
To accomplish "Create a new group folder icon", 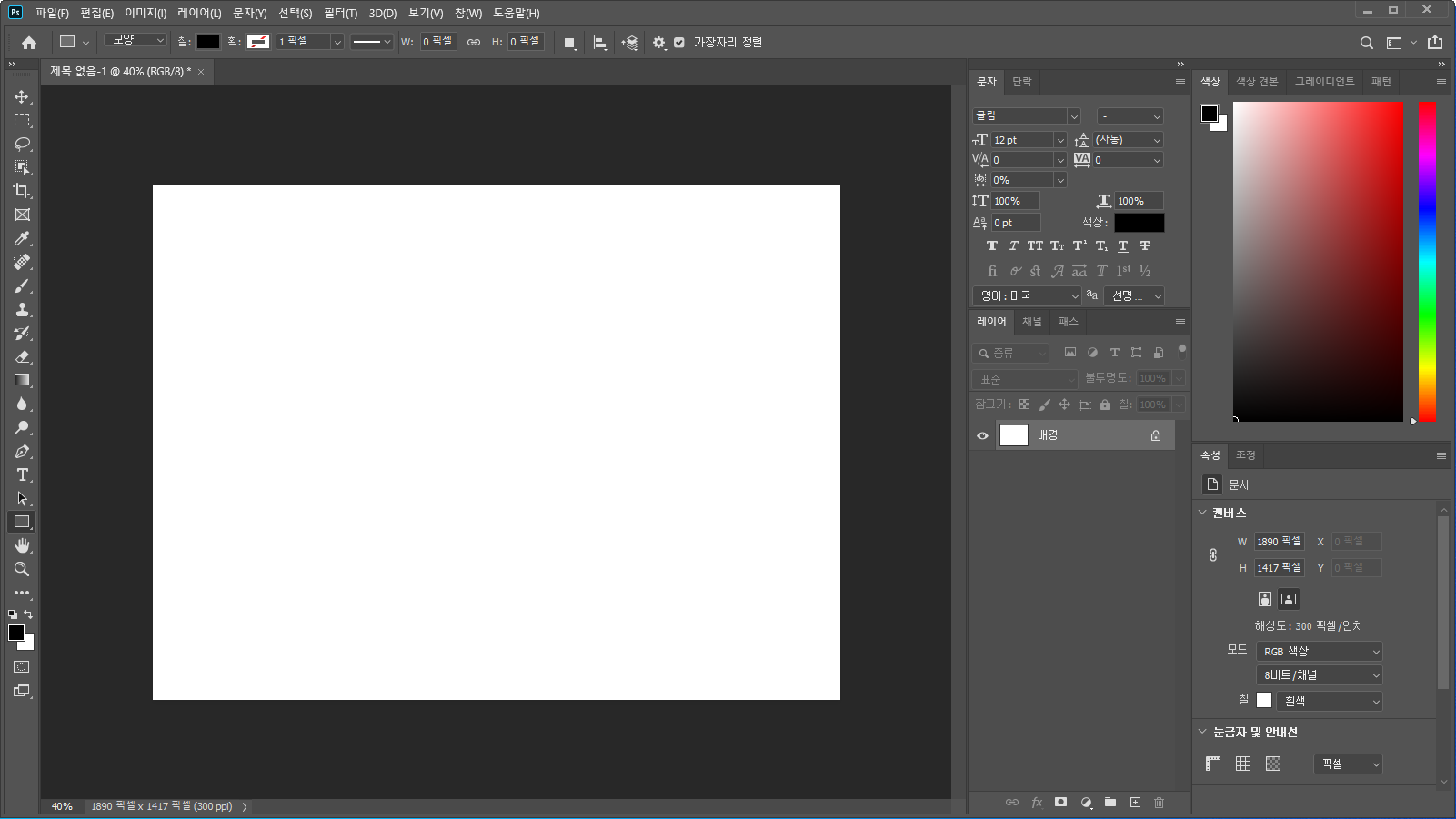I will (x=1110, y=803).
